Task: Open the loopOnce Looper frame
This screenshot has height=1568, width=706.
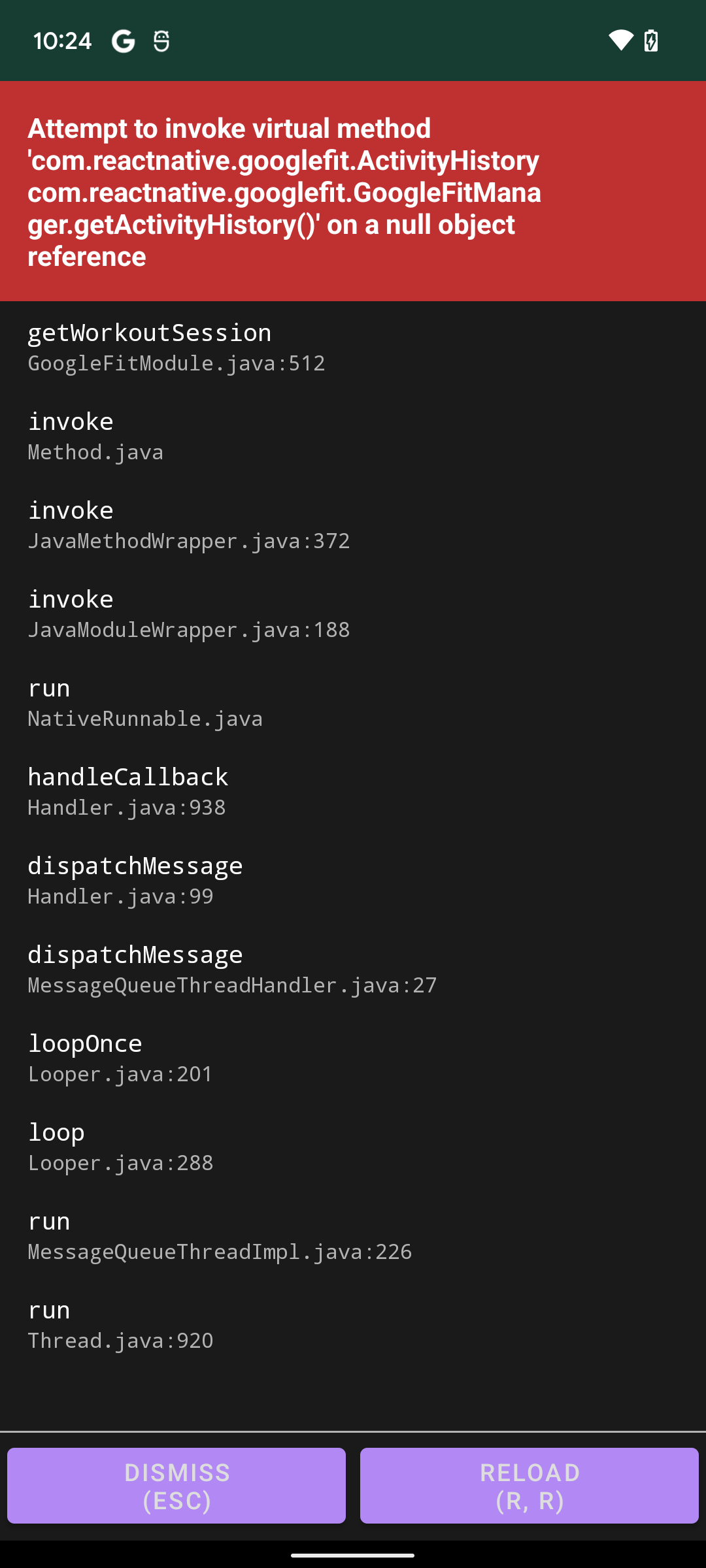Action: pos(120,1058)
